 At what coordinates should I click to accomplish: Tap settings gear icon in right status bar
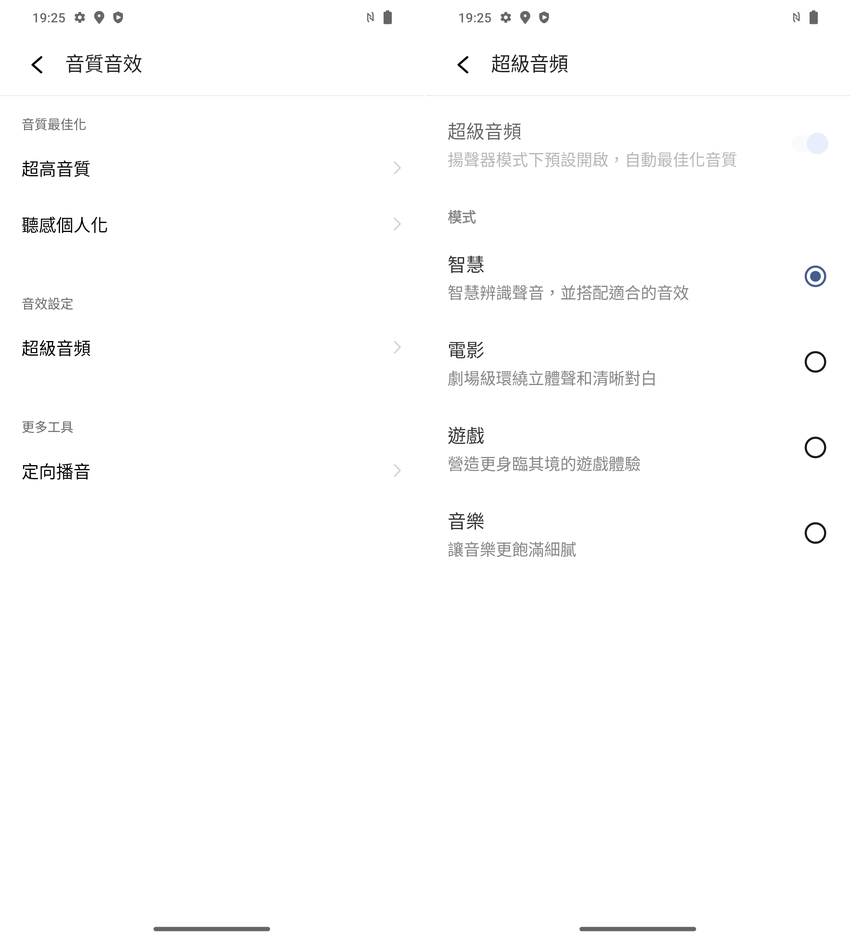(505, 17)
